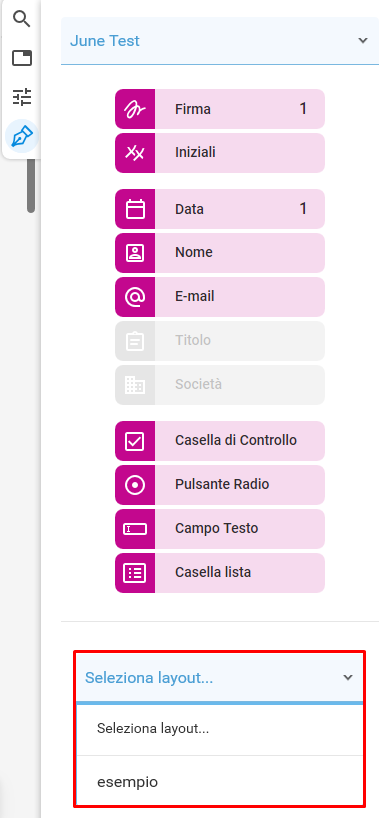
Task: Click the Data calendar icon
Action: (x=135, y=209)
